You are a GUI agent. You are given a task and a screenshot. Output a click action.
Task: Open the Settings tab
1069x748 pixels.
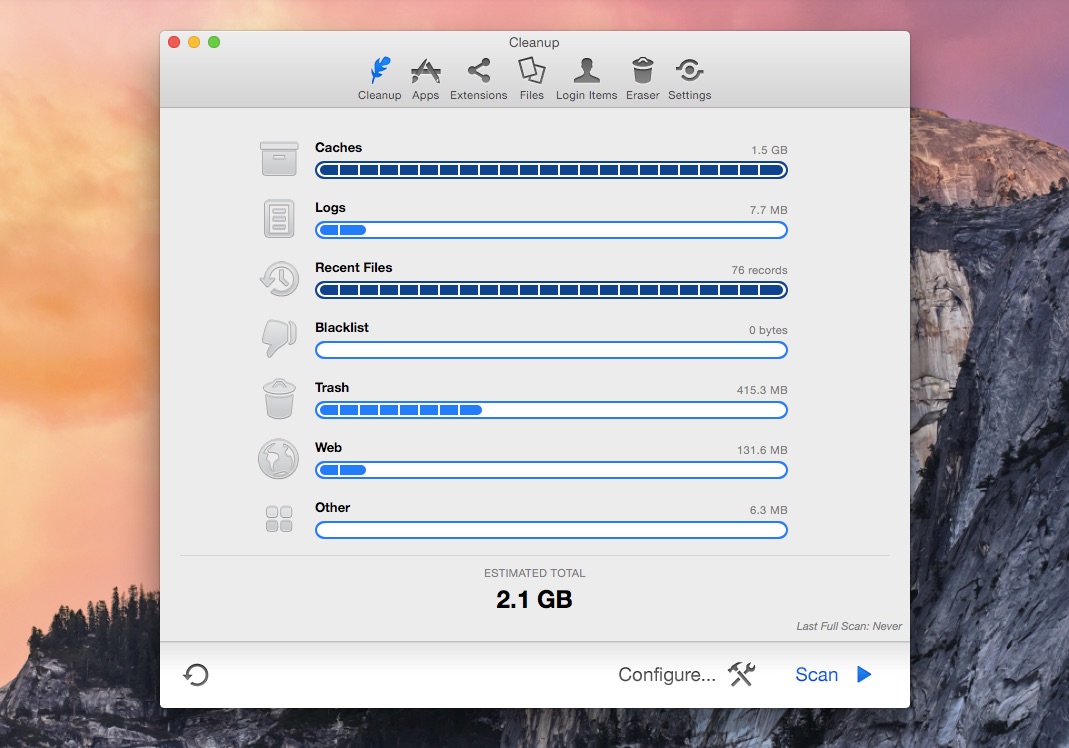click(x=689, y=79)
